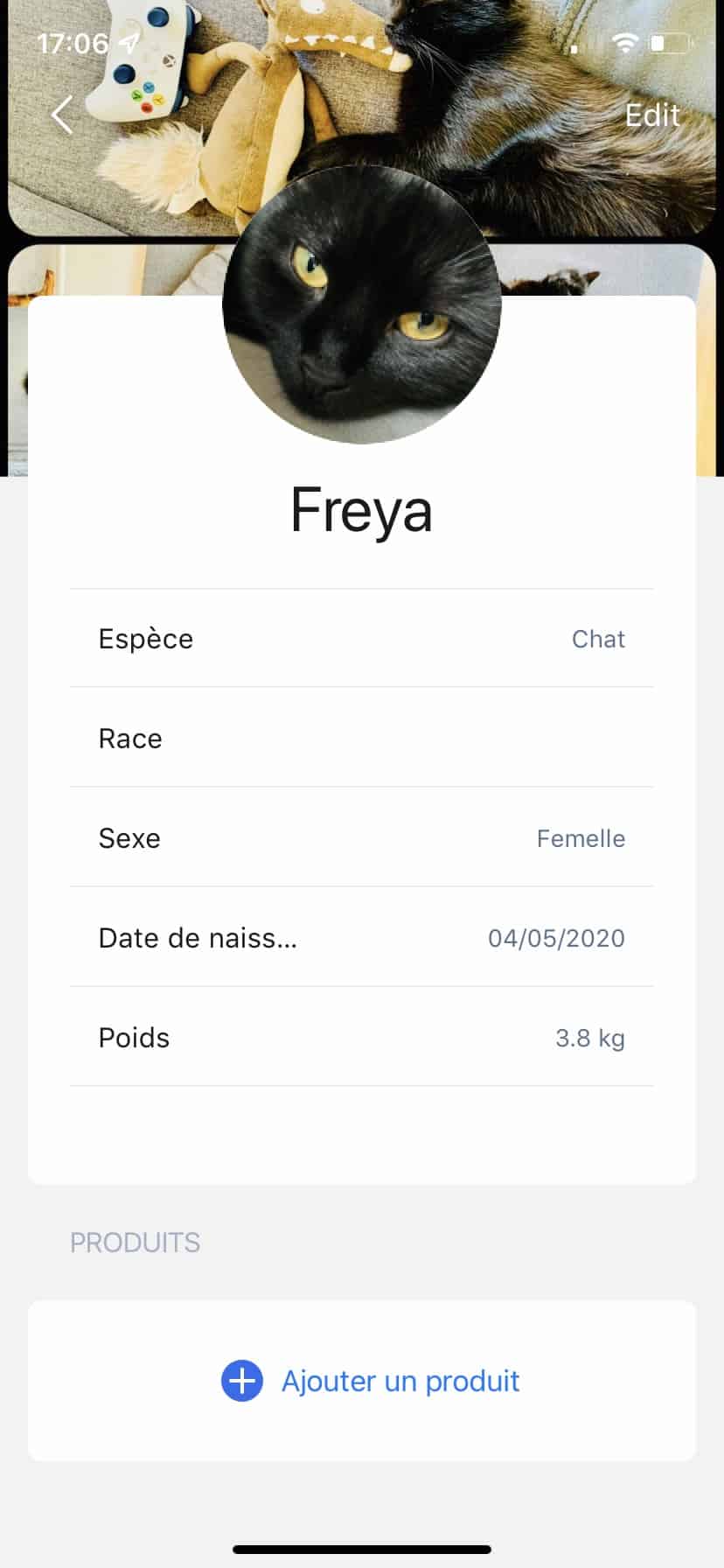Tap the location arrow in status bar

coord(129,42)
